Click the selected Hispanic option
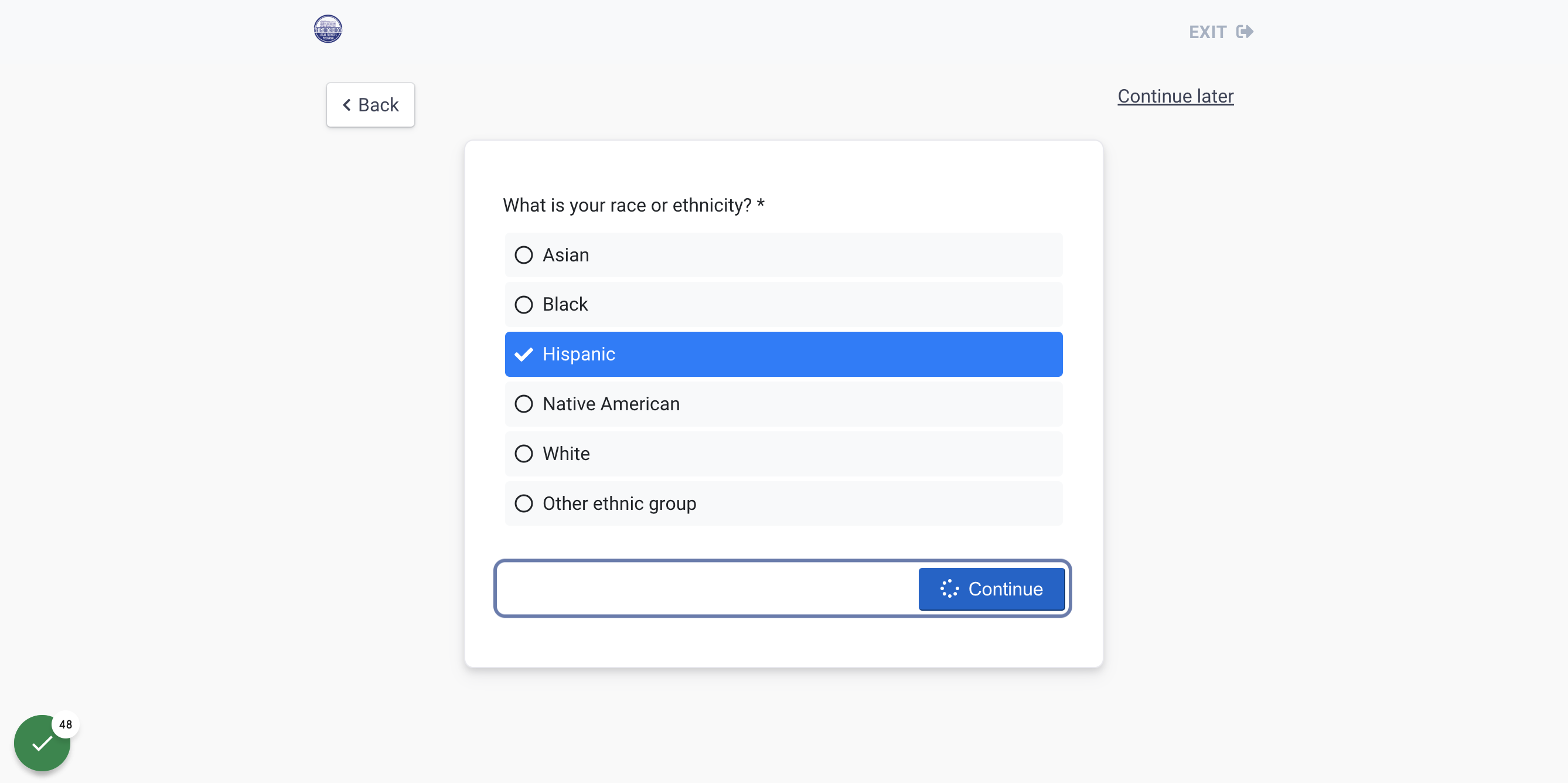The image size is (1568, 783). coord(783,354)
